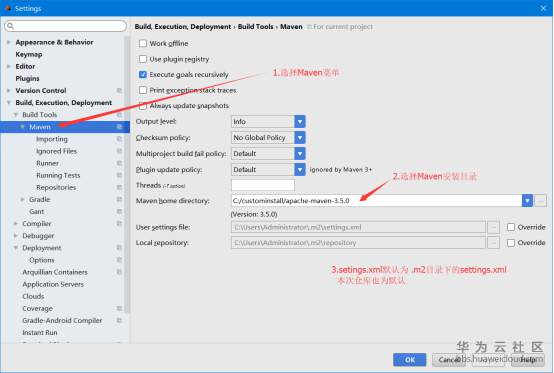
Task: Toggle the Work offline checkbox
Action: (x=143, y=43)
